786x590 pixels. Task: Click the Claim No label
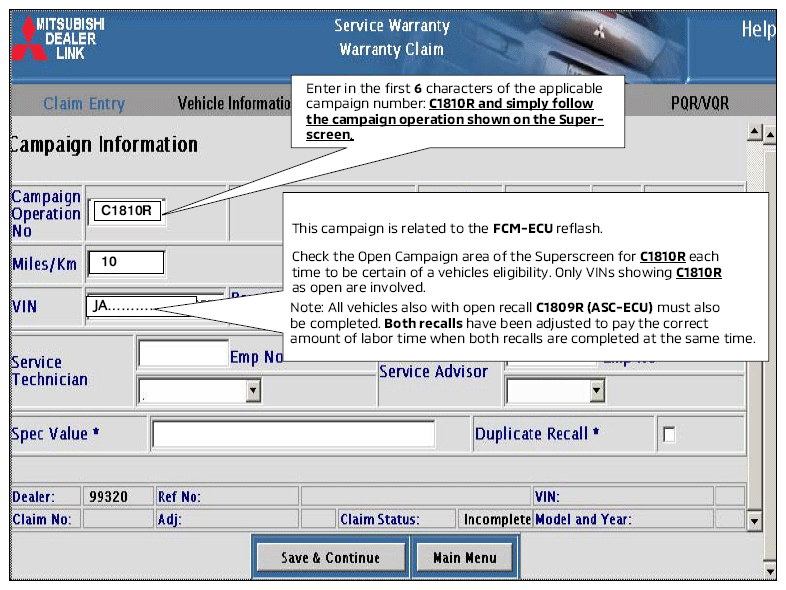click(x=42, y=519)
